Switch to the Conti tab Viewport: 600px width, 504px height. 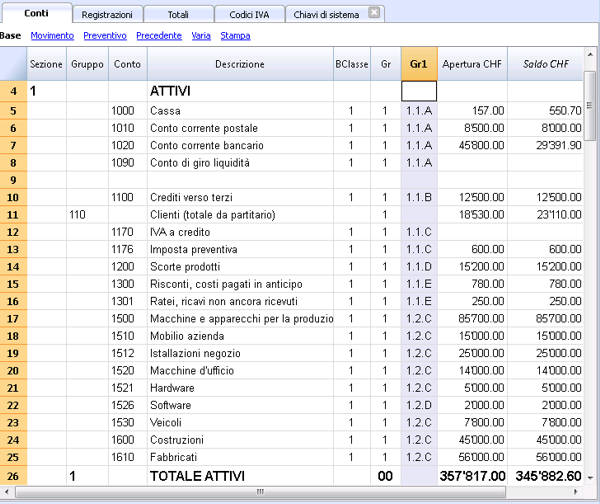(x=36, y=13)
